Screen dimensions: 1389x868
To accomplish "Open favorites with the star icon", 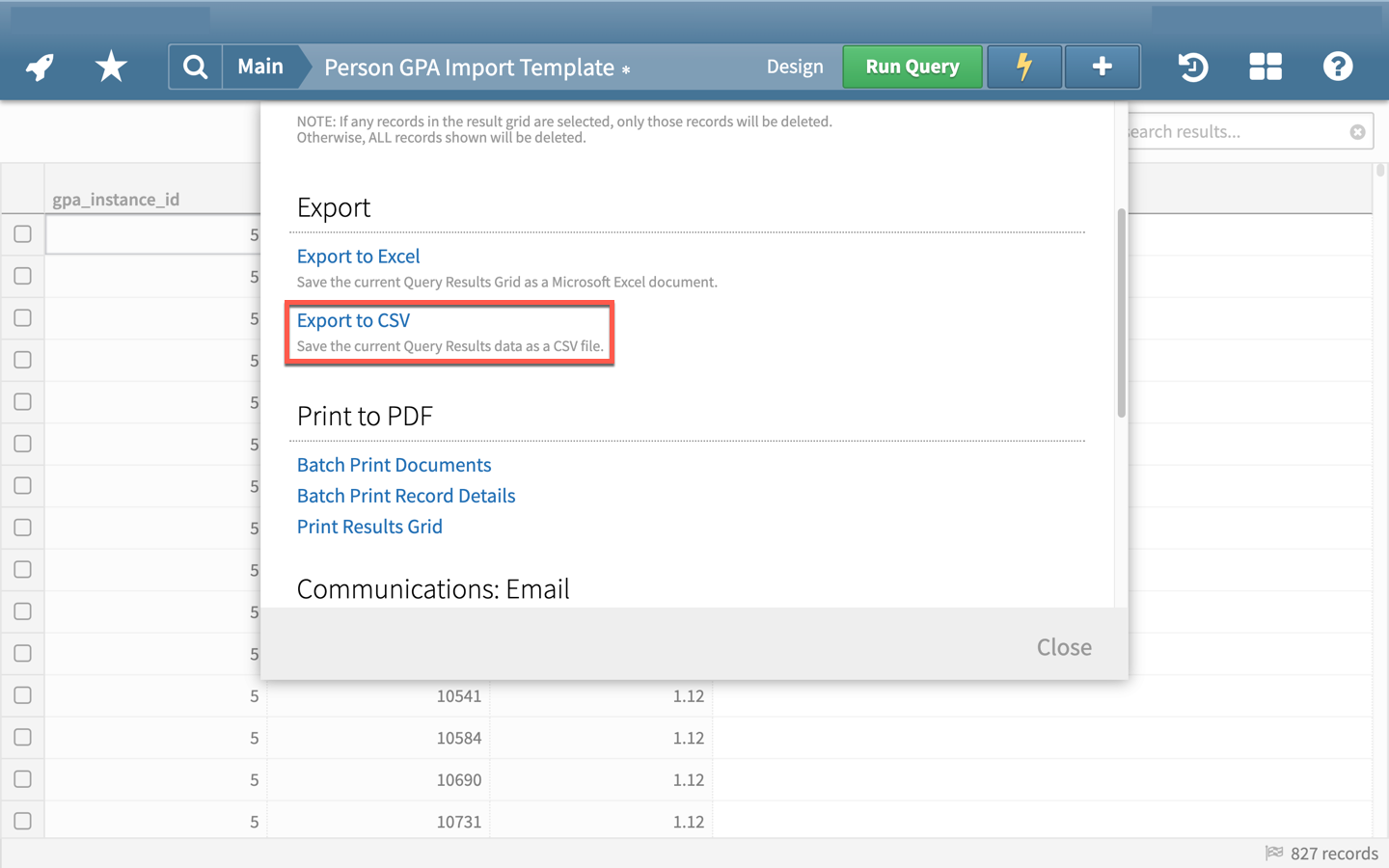I will (111, 67).
